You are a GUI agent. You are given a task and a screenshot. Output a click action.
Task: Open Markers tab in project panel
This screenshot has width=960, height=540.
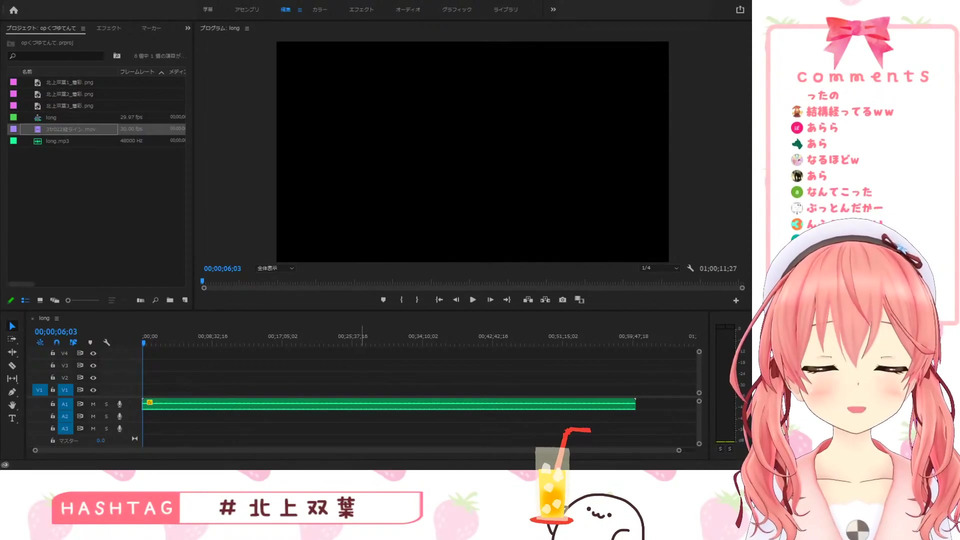151,28
